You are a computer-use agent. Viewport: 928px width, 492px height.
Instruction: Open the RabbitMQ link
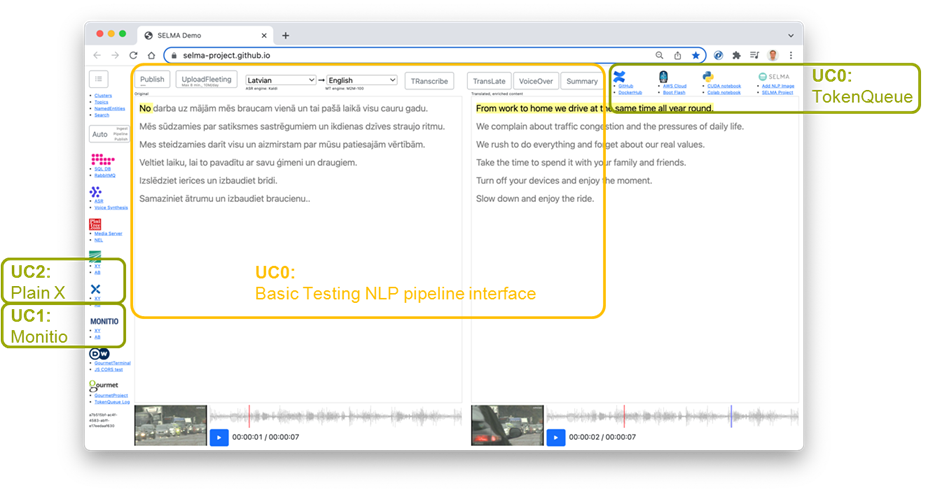coord(105,175)
